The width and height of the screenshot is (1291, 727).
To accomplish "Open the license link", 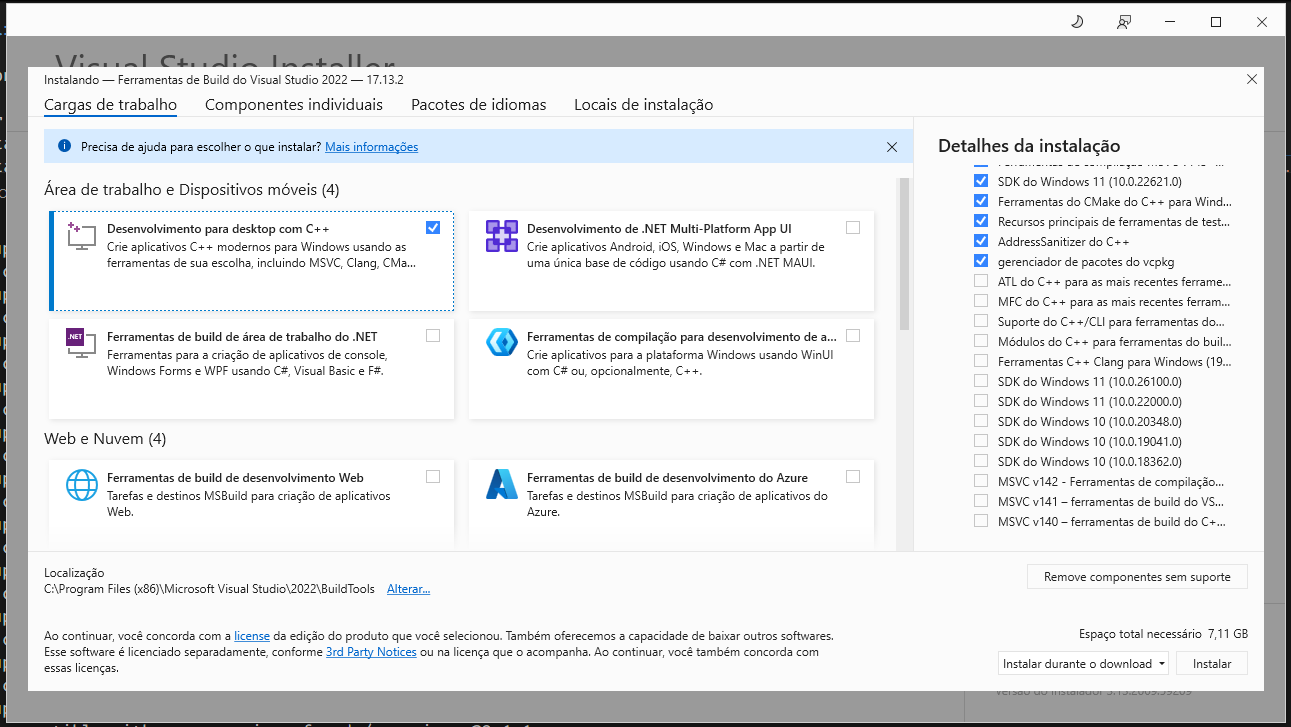I will tap(252, 635).
